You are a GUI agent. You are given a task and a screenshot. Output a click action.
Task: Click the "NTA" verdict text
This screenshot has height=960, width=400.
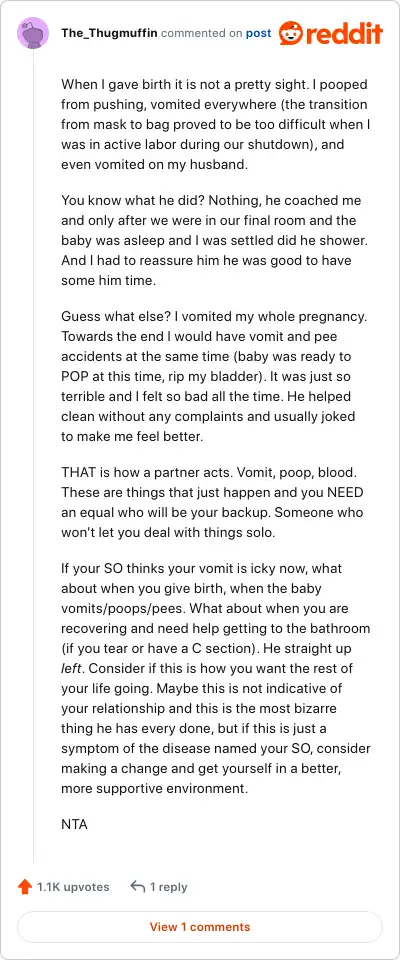[x=74, y=824]
